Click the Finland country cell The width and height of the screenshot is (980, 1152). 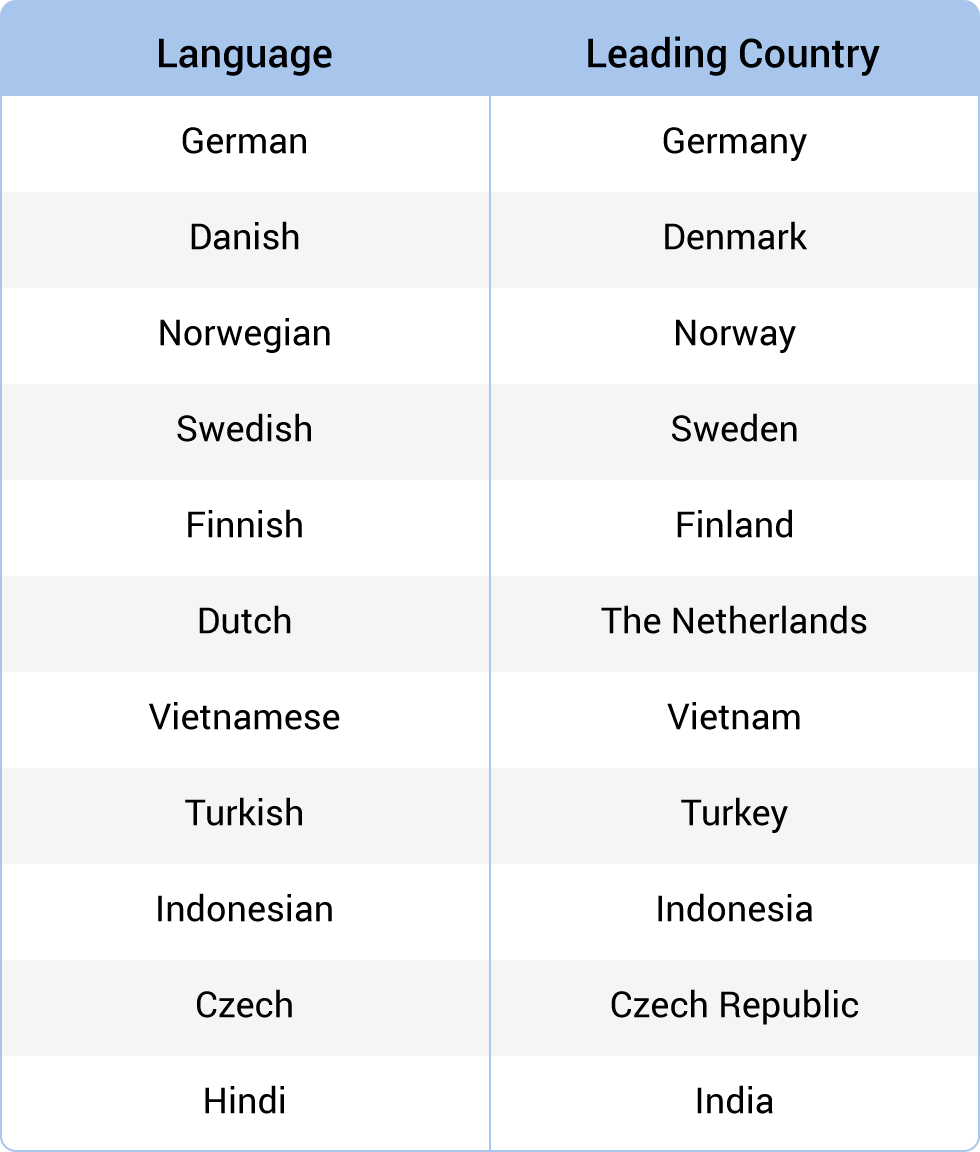point(734,525)
